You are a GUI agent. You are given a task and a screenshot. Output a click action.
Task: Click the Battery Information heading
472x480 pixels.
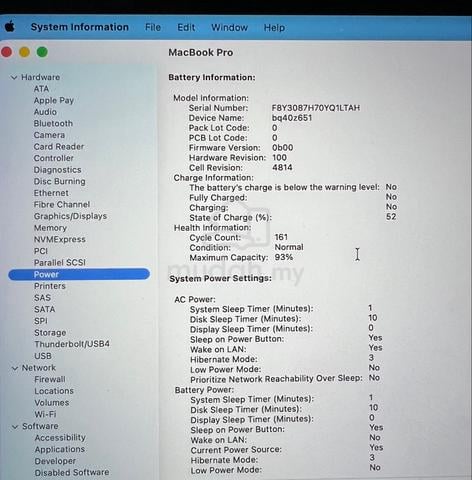click(212, 77)
